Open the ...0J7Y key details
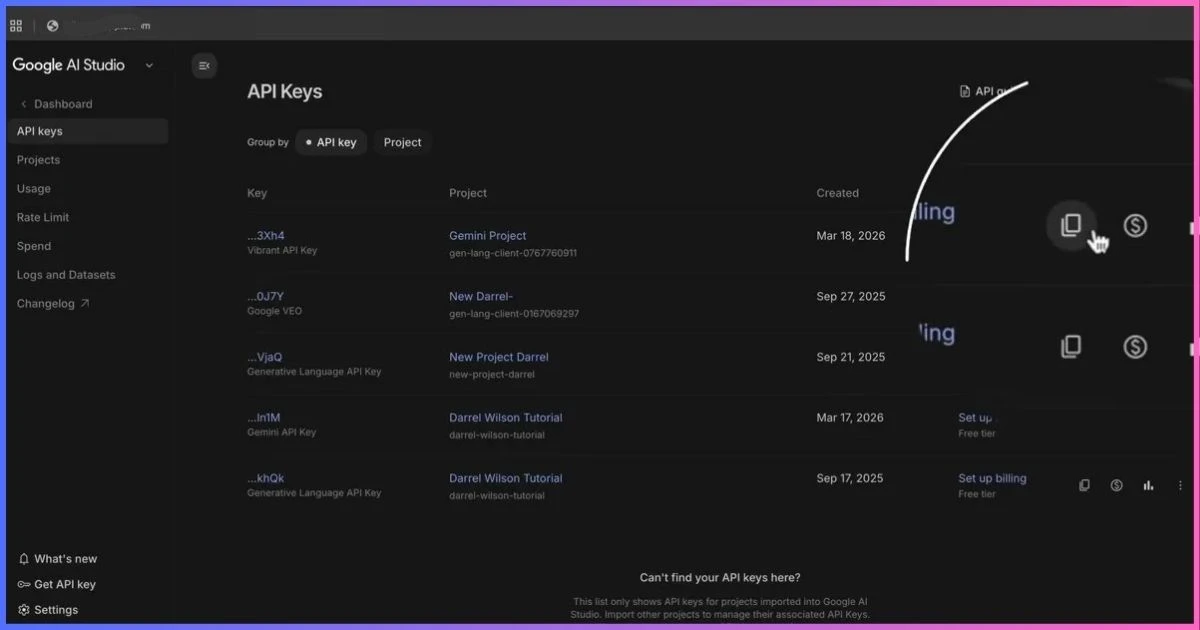 [266, 297]
